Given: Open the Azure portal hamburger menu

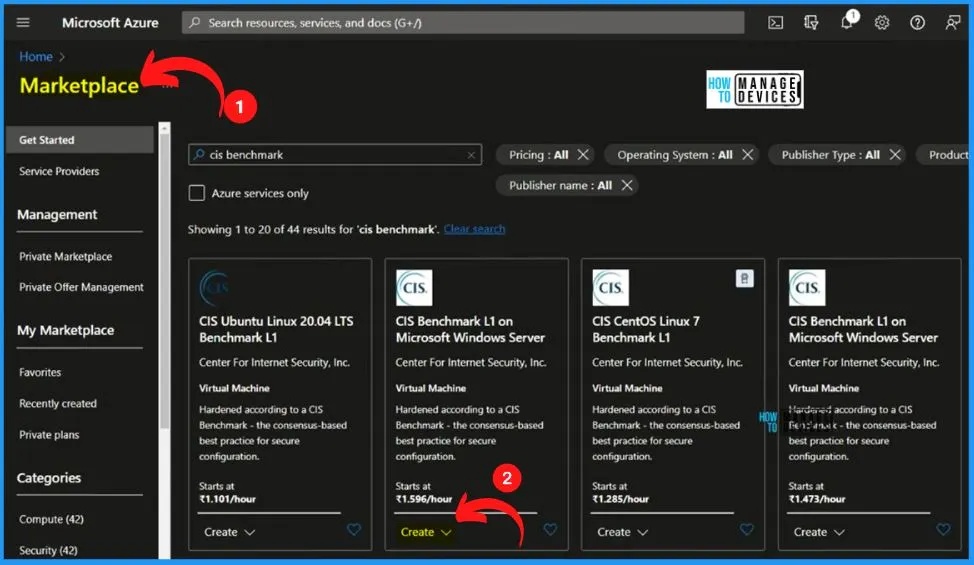Looking at the screenshot, I should pyautogui.click(x=23, y=22).
